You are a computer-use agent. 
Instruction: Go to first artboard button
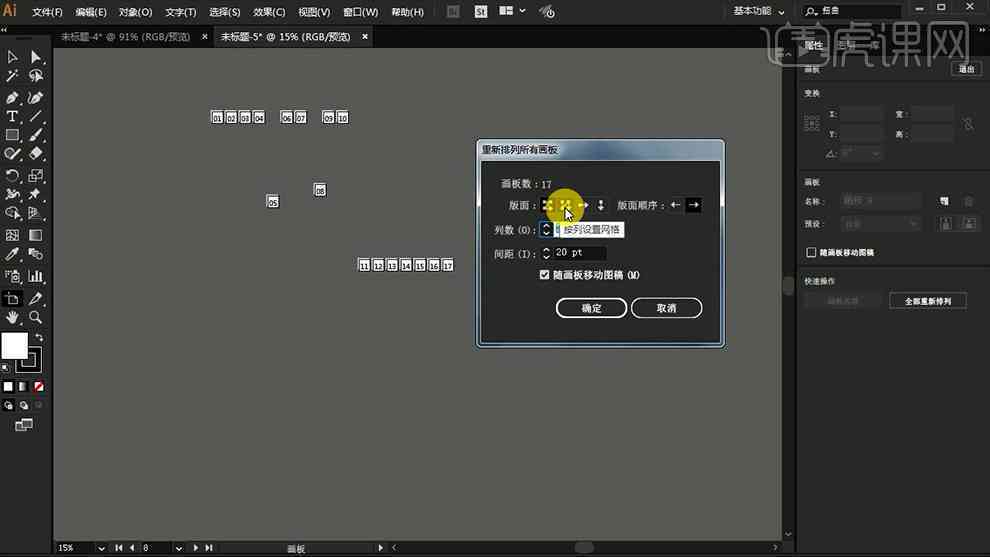coord(118,548)
